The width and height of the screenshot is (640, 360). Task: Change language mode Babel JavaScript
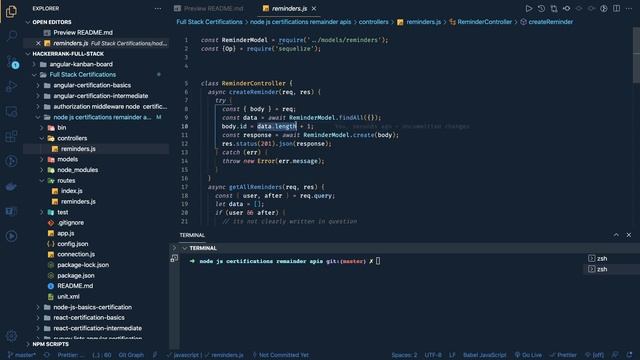tap(484, 355)
